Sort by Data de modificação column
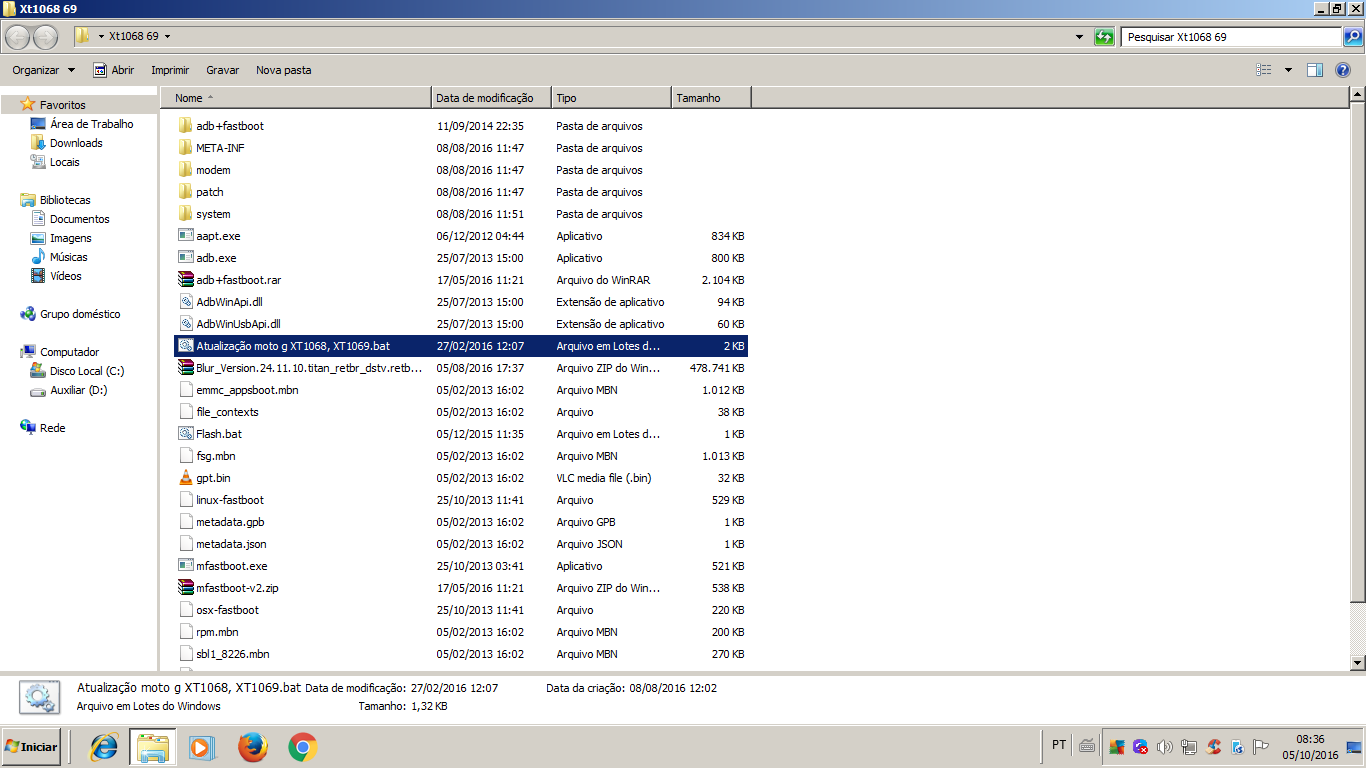The width and height of the screenshot is (1366, 768). click(x=492, y=98)
